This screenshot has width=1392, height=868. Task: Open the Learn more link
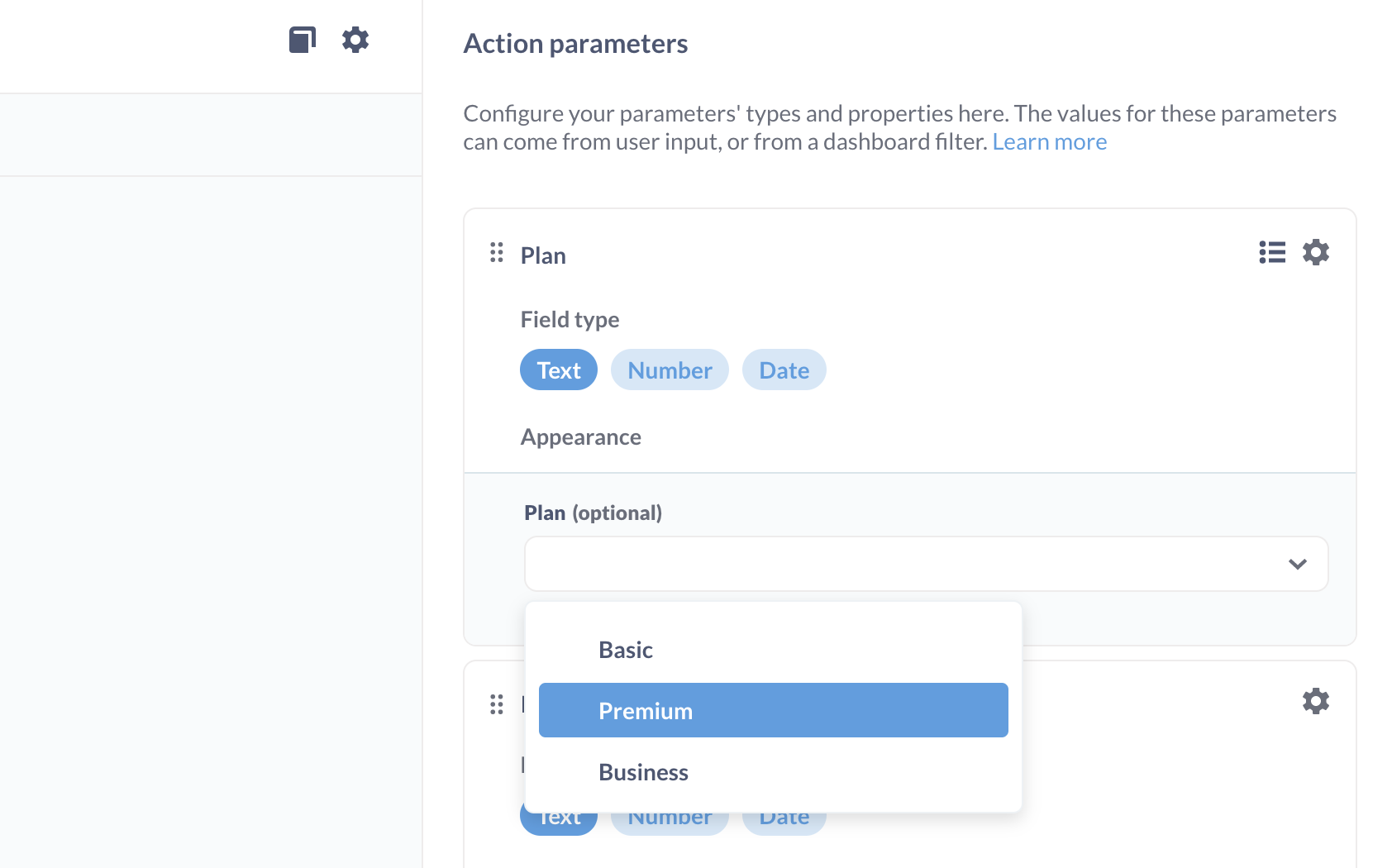(1050, 141)
